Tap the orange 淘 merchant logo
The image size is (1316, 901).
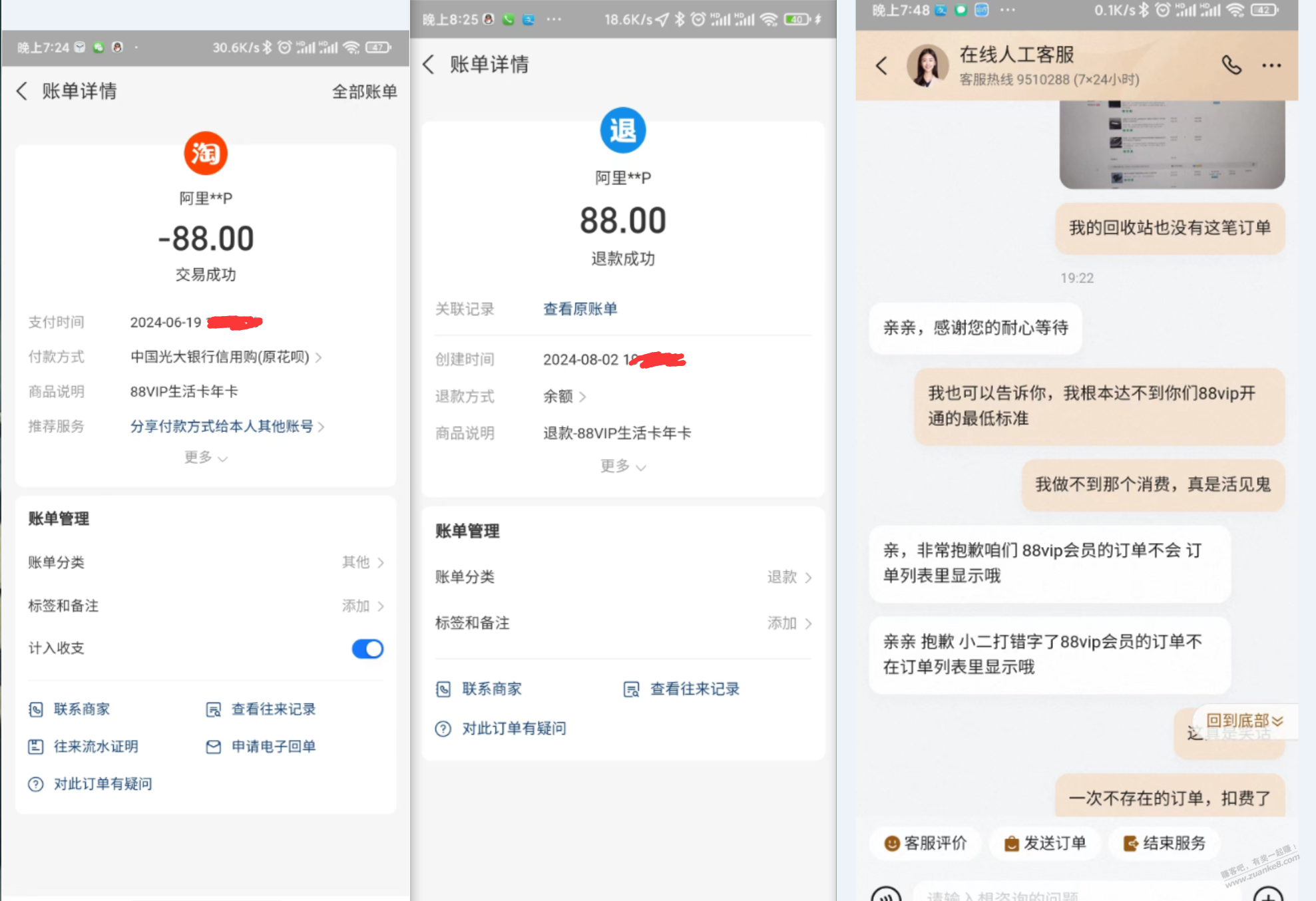(x=206, y=153)
